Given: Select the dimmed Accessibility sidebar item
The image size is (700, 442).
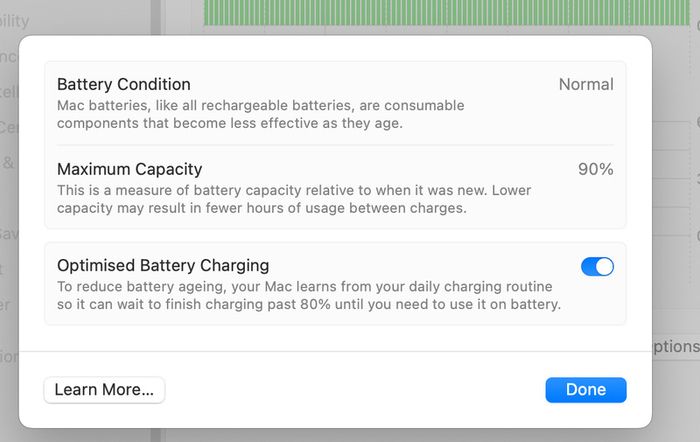Looking at the screenshot, I should [14, 21].
